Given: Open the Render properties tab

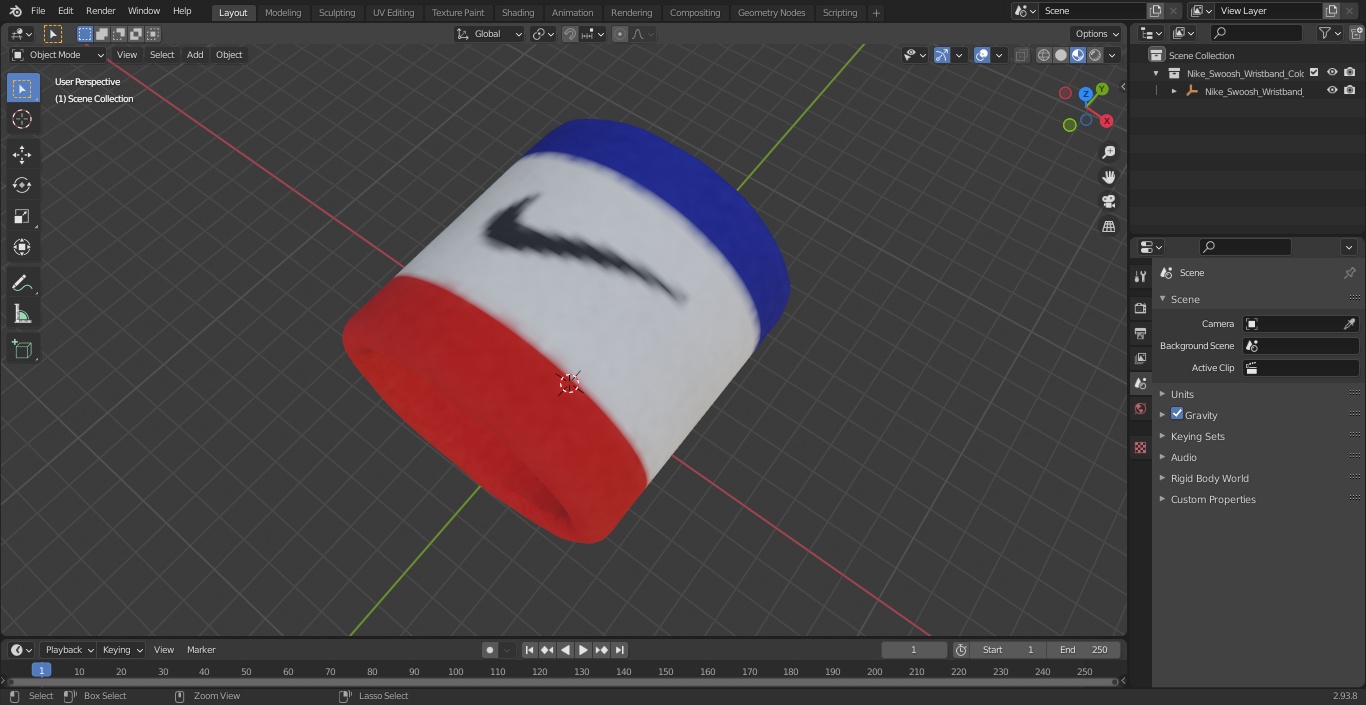Looking at the screenshot, I should click(1140, 308).
